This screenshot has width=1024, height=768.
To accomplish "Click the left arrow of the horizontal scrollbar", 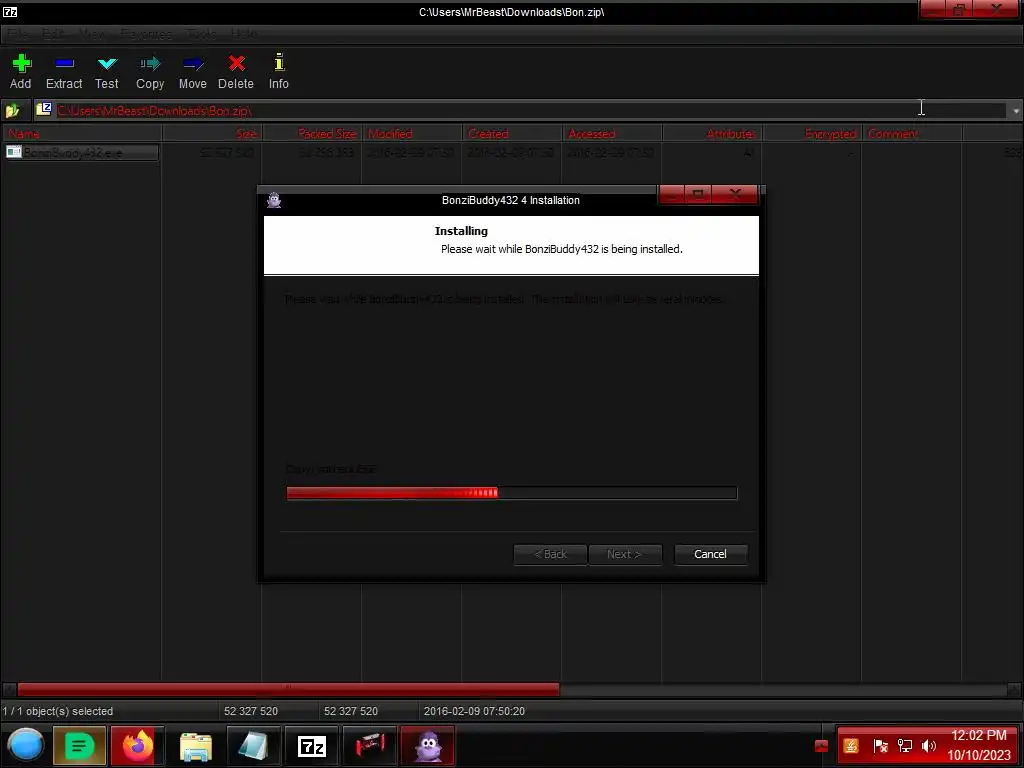I will point(9,689).
